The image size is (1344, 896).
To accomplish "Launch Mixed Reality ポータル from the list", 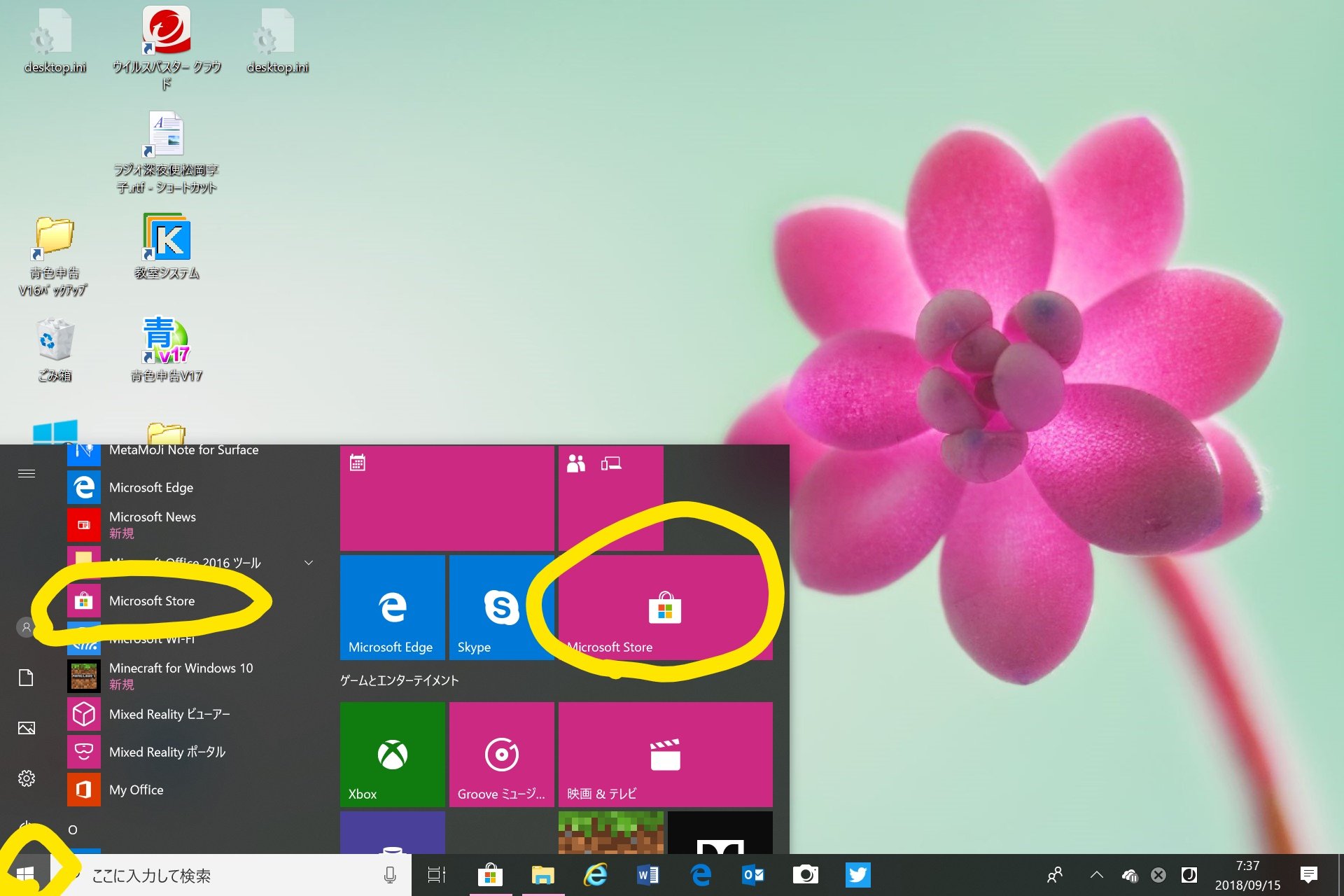I will click(x=192, y=752).
